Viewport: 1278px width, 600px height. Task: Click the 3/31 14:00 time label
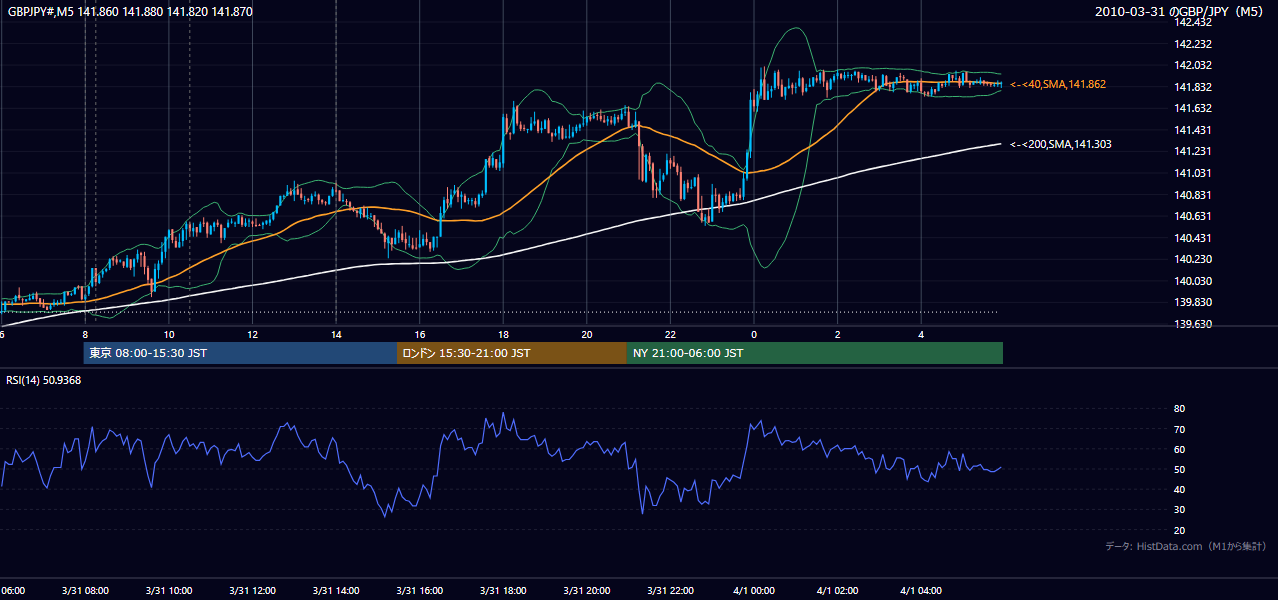tap(336, 591)
